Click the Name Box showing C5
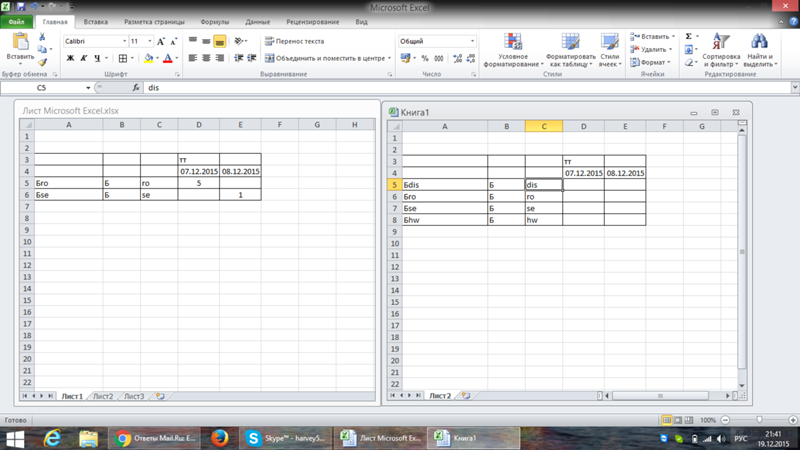This screenshot has width=800, height=450. 42,88
